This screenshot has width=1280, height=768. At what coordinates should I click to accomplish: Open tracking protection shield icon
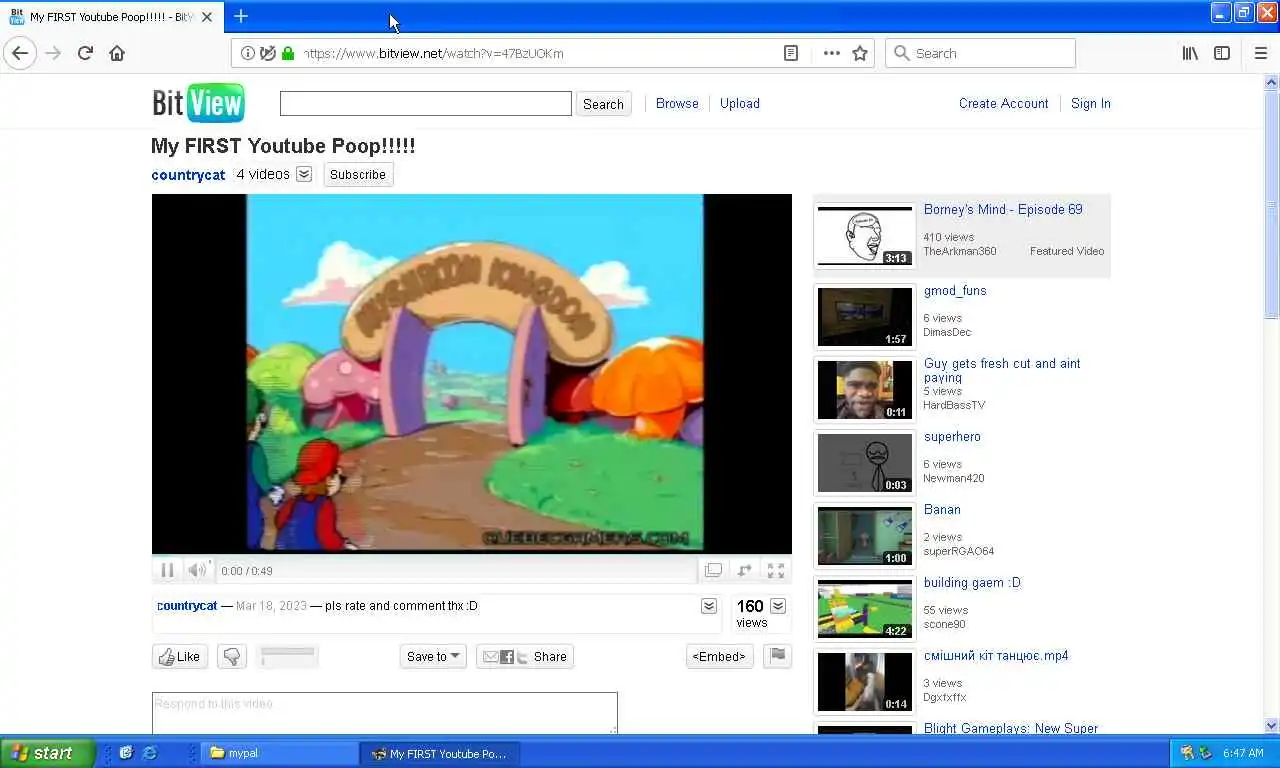[x=268, y=53]
